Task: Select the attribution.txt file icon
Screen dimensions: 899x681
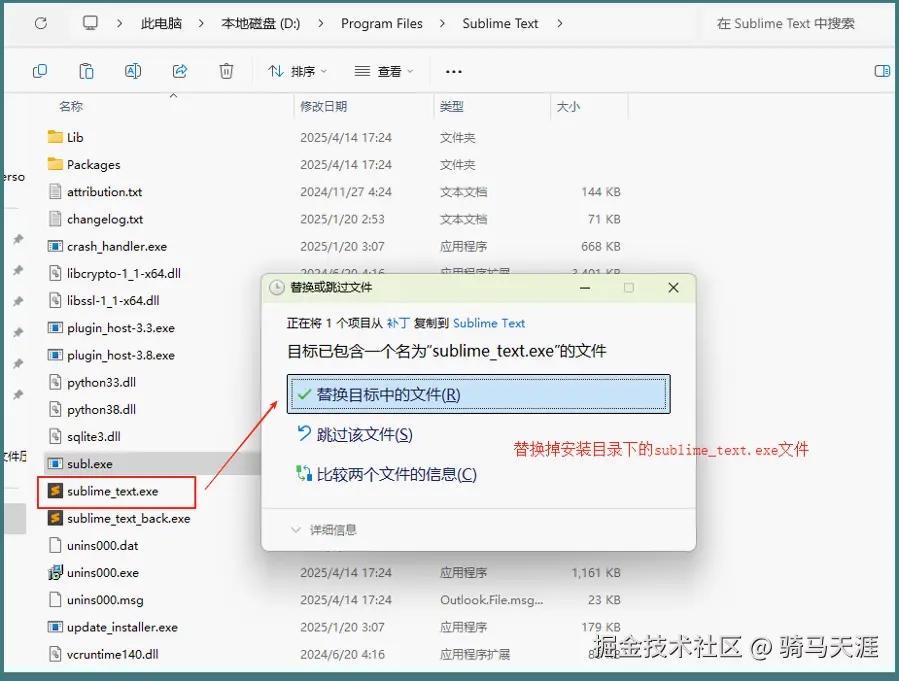Action: (x=55, y=191)
